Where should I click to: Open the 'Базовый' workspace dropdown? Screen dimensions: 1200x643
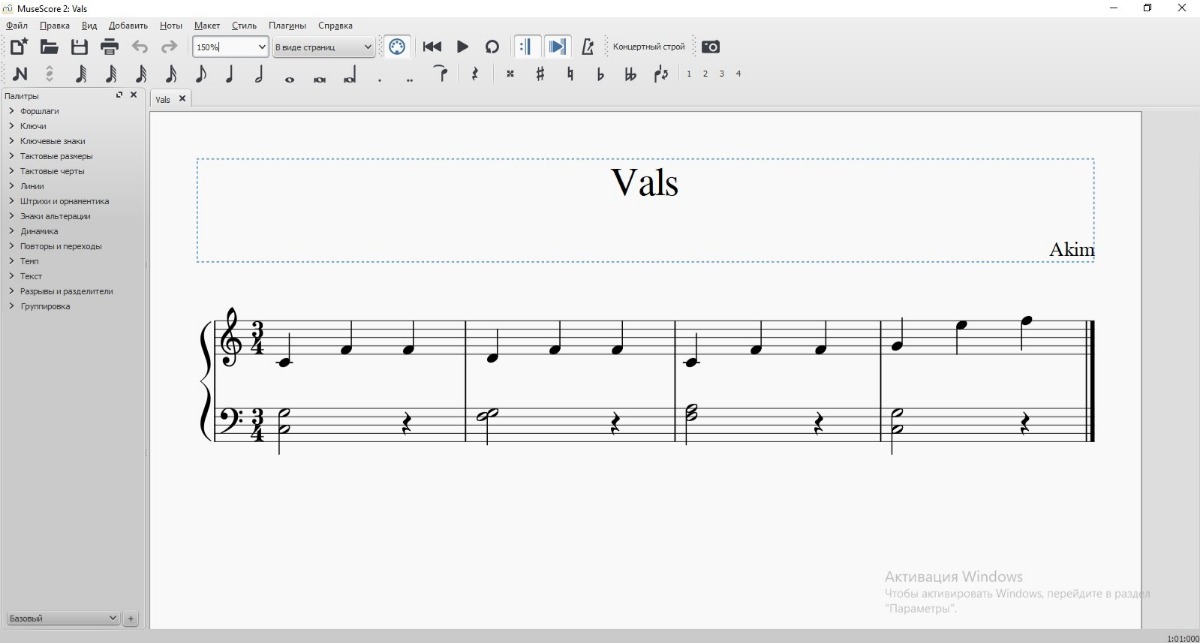pos(63,619)
